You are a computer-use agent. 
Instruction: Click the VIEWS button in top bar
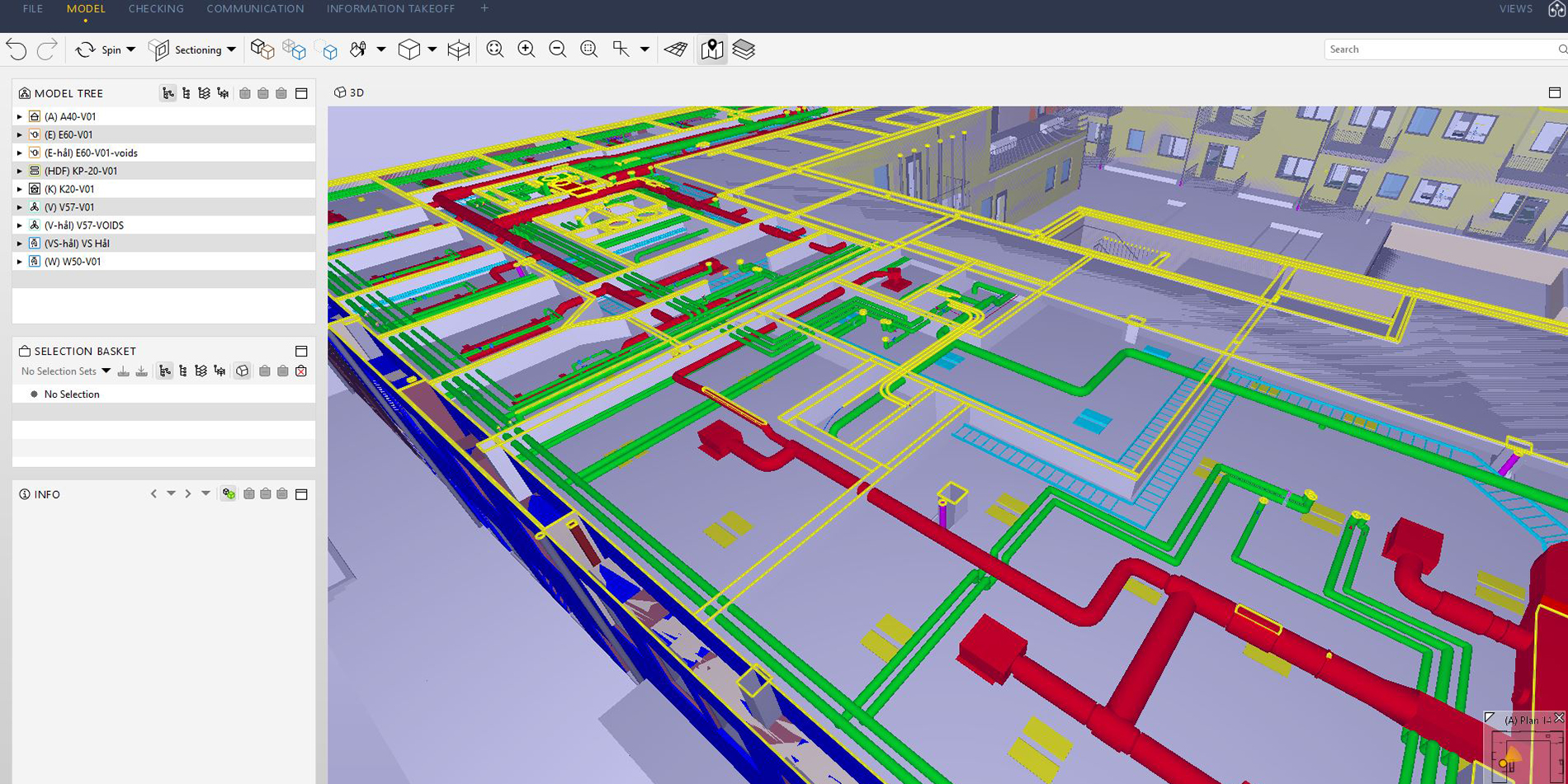[1515, 9]
